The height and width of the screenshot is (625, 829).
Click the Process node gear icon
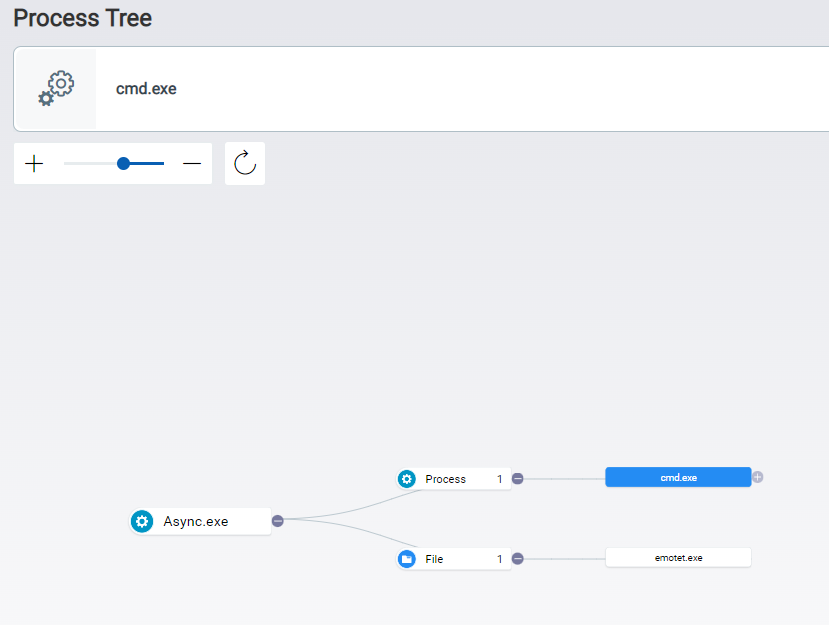pos(407,479)
